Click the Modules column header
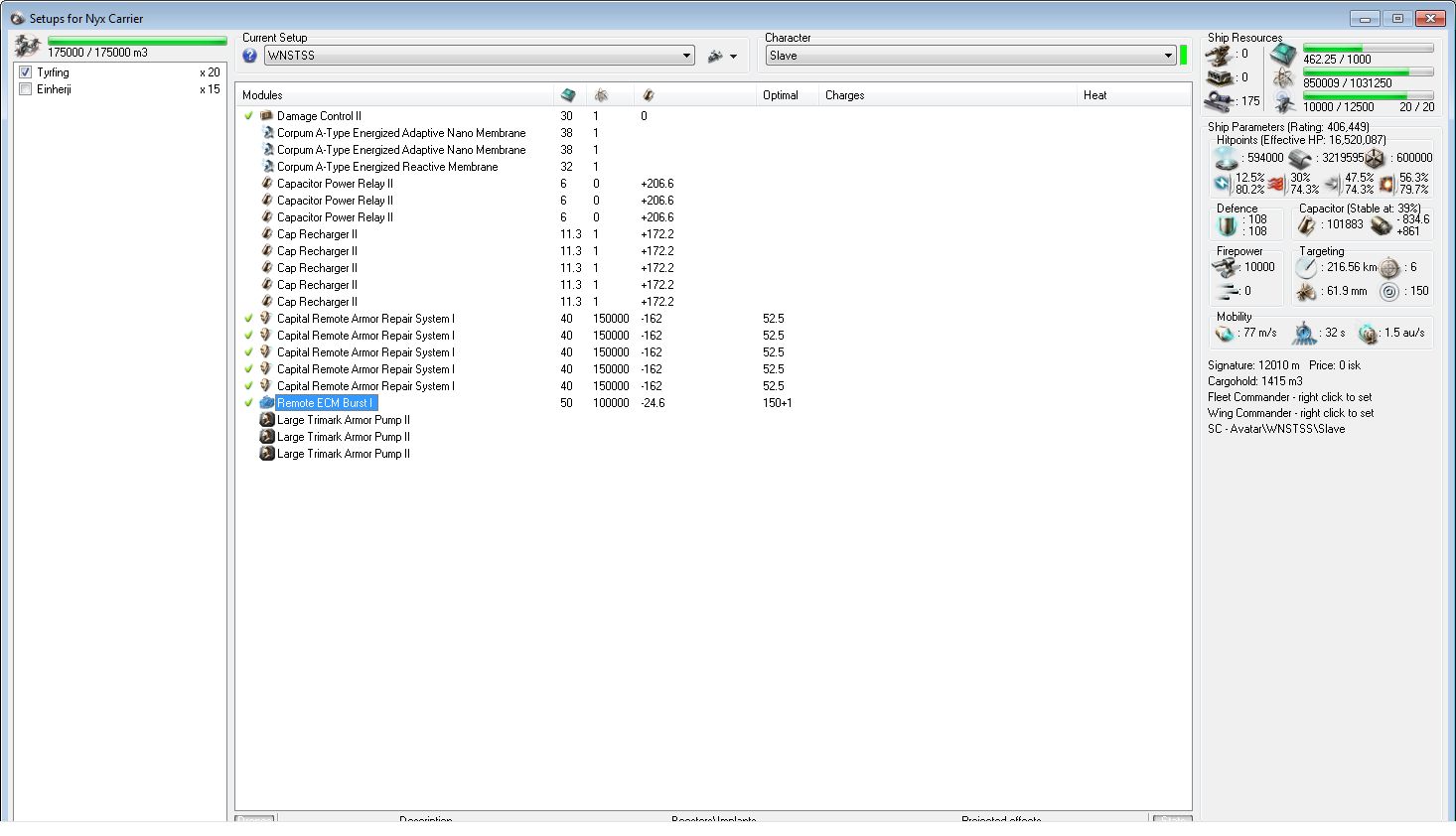 point(394,95)
